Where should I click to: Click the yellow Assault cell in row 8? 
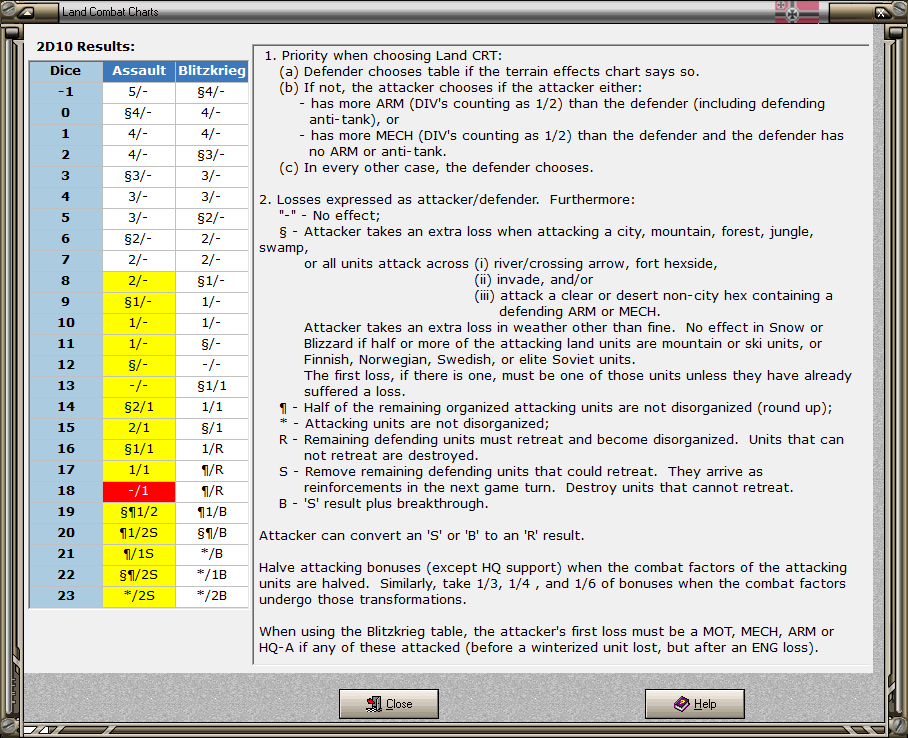(139, 281)
